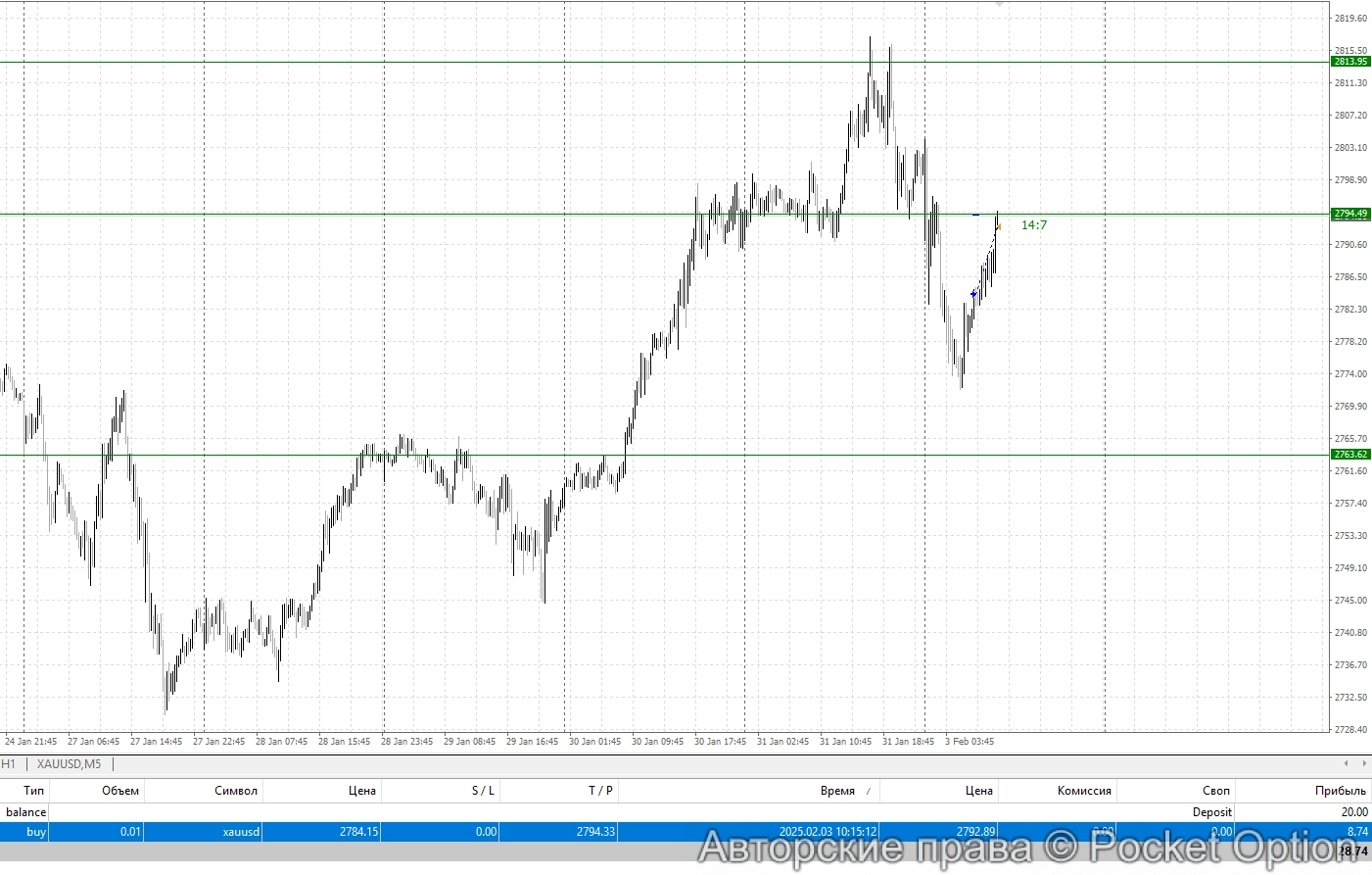Click the Объем column header
The height and width of the screenshot is (875, 1372).
[x=120, y=791]
